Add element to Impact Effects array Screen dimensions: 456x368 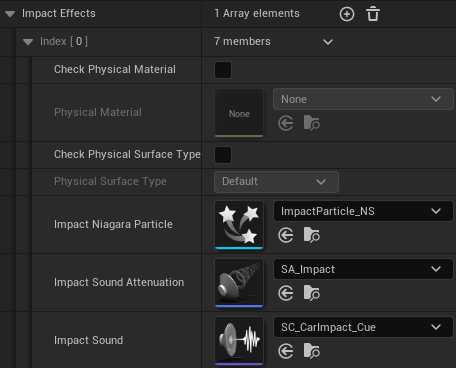click(x=347, y=14)
